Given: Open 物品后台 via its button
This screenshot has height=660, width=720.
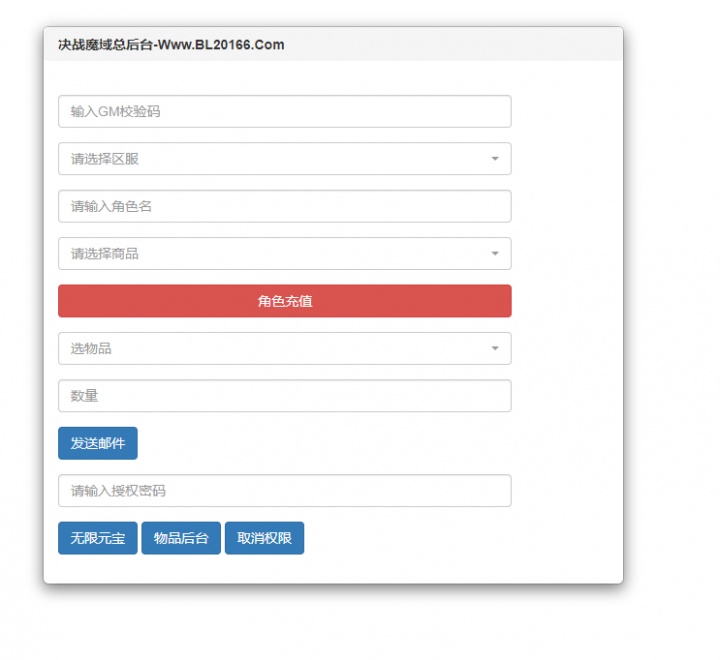Looking at the screenshot, I should click(x=181, y=538).
